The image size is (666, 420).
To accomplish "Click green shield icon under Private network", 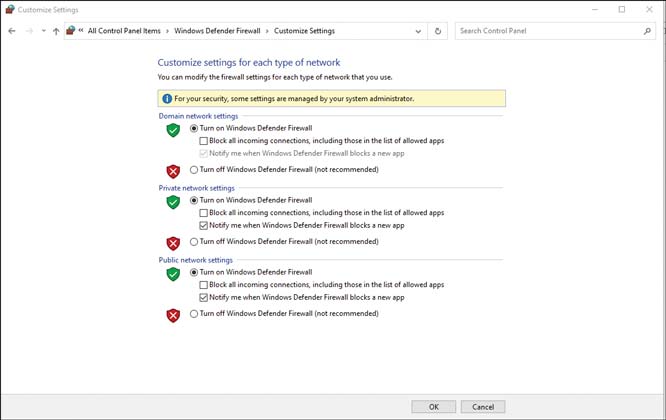I will click(173, 202).
